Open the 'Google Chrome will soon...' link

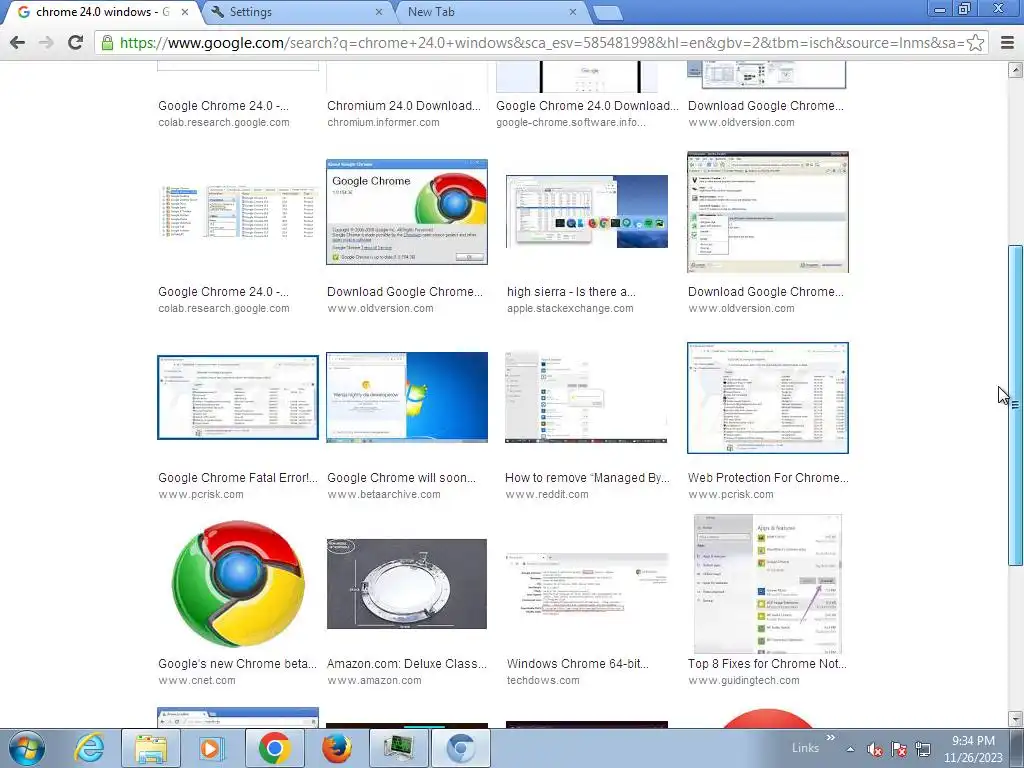[402, 478]
